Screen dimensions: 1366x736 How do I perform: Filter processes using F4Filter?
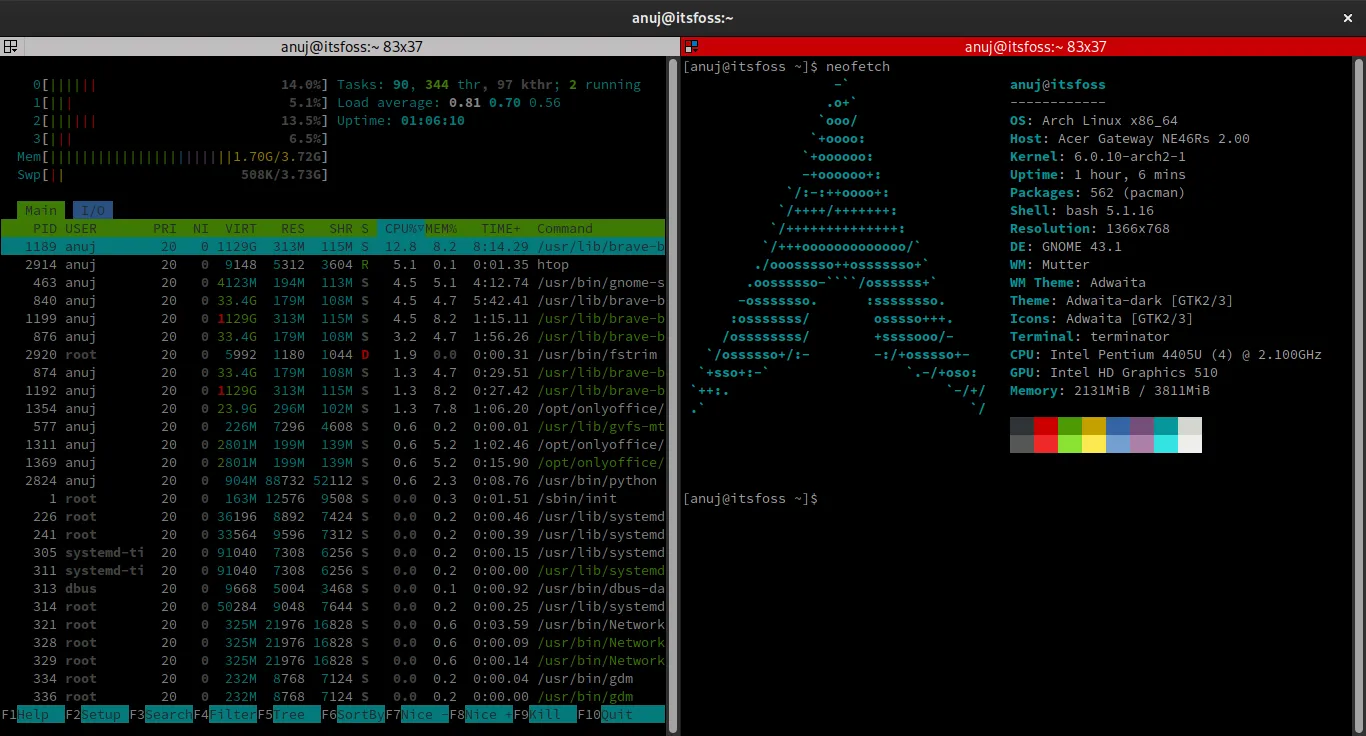(222, 714)
